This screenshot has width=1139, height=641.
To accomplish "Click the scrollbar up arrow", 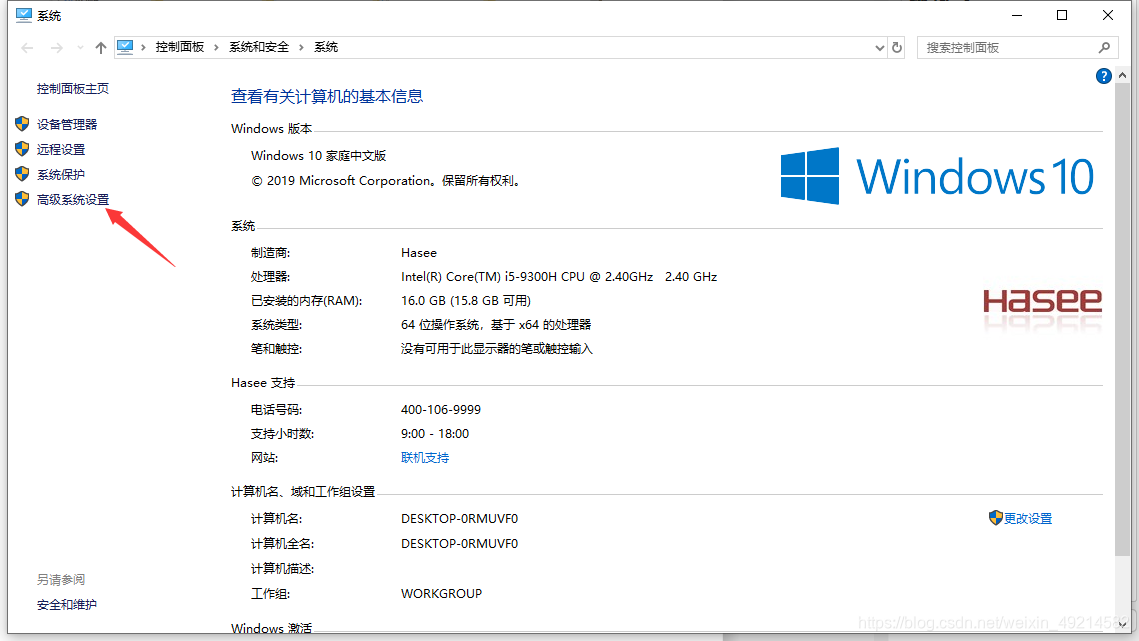I will point(1122,76).
